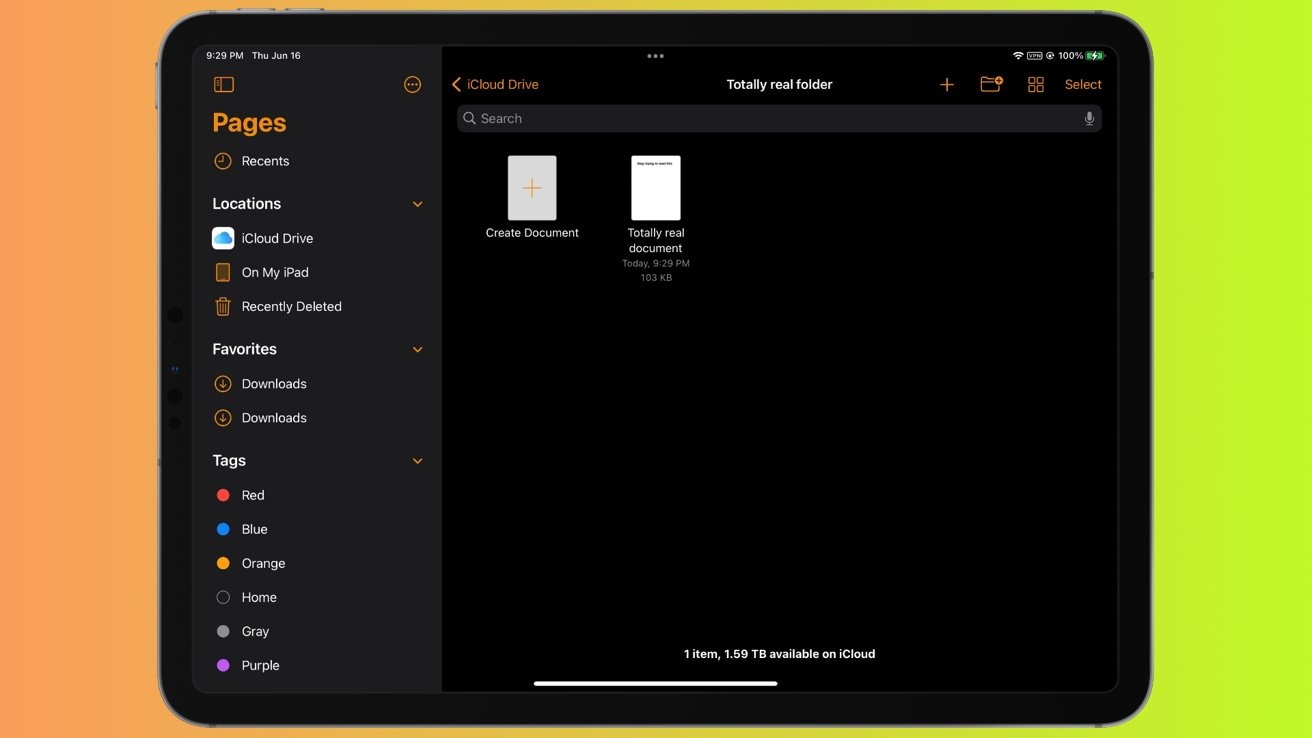The height and width of the screenshot is (738, 1312).
Task: Start dictation with the microphone icon
Action: 1089,118
